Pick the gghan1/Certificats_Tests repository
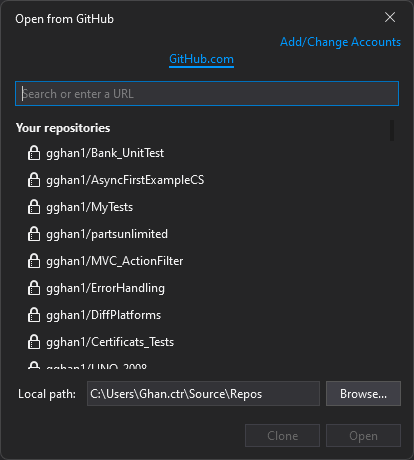The height and width of the screenshot is (460, 414). coord(110,342)
